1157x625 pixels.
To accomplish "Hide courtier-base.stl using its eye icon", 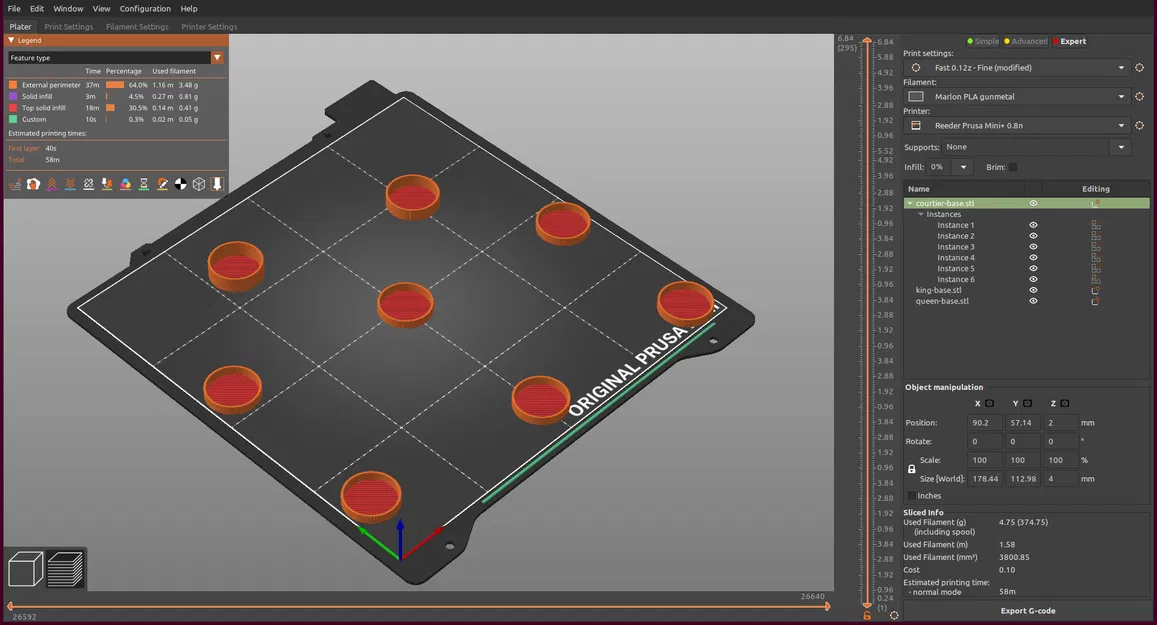I will point(1033,203).
